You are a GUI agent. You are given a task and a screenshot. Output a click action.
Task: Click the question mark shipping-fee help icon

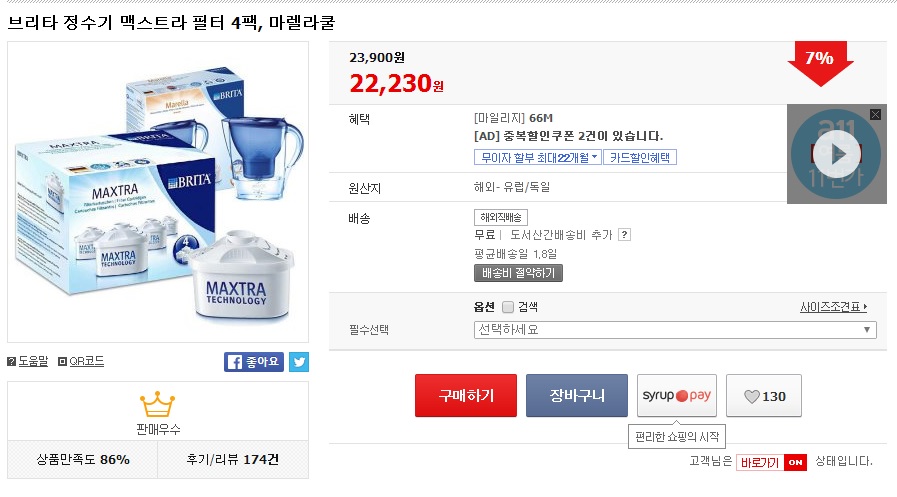624,235
